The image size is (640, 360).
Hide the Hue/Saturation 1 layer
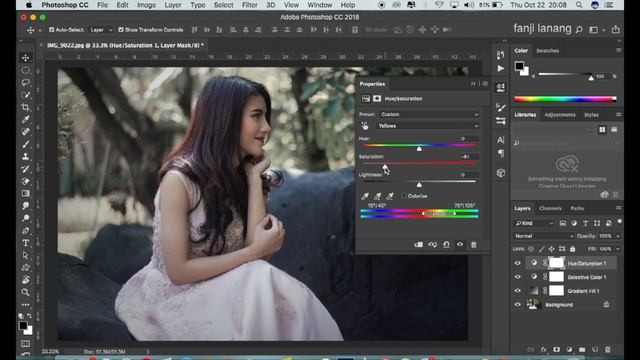(x=518, y=263)
